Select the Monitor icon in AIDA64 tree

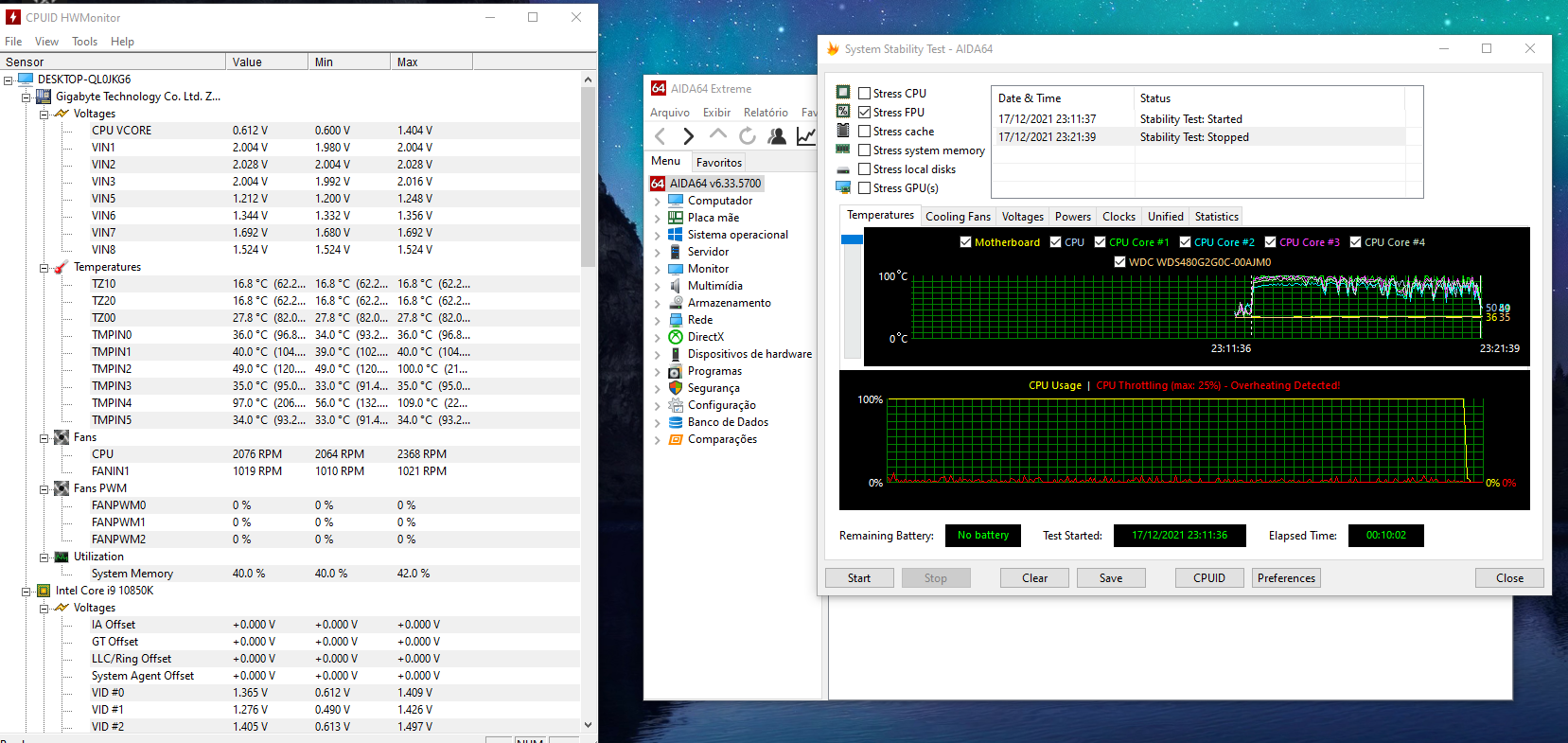(x=676, y=269)
